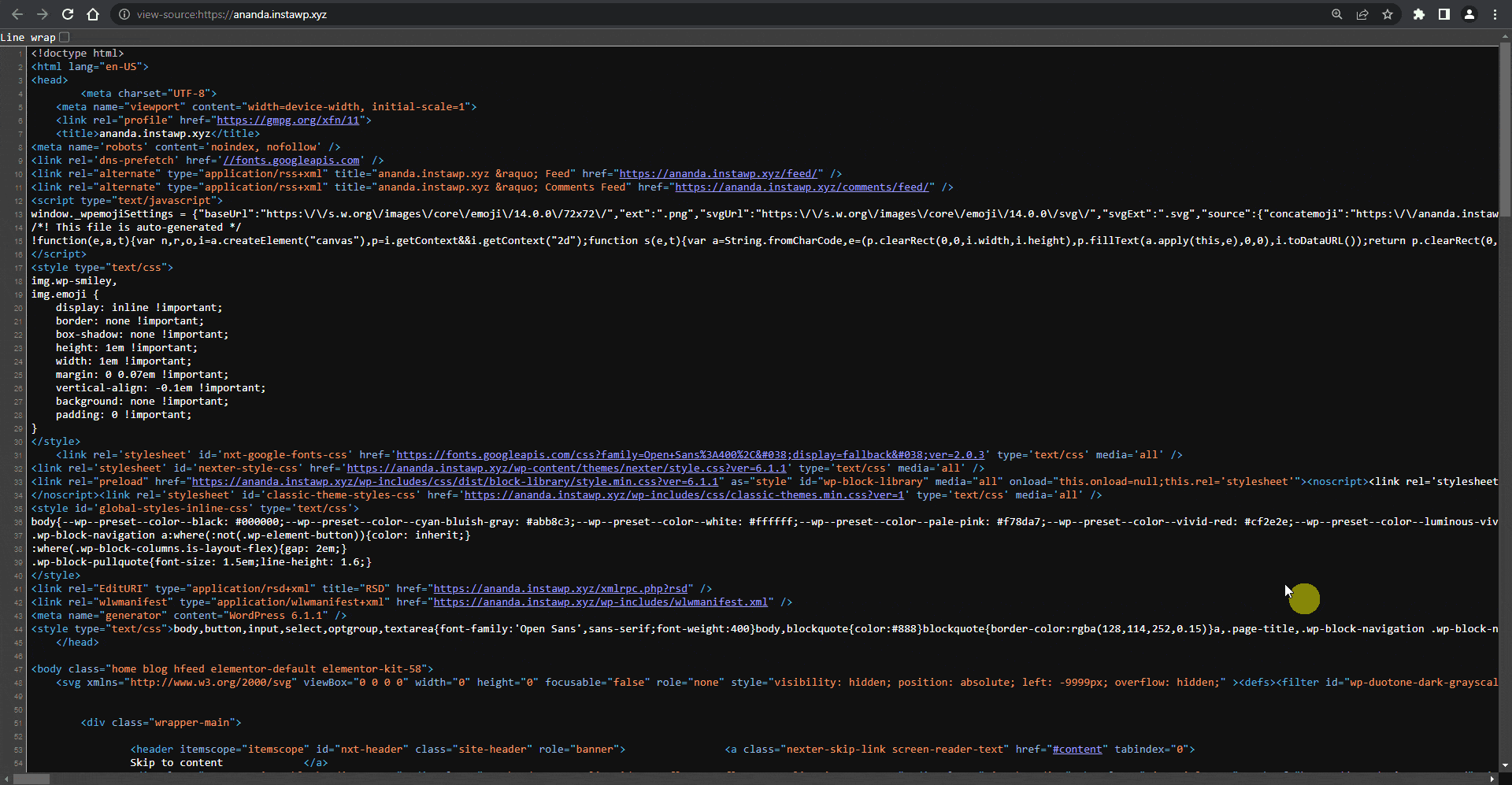Open the browser home page
Image resolution: width=1512 pixels, height=785 pixels.
pyautogui.click(x=93, y=14)
